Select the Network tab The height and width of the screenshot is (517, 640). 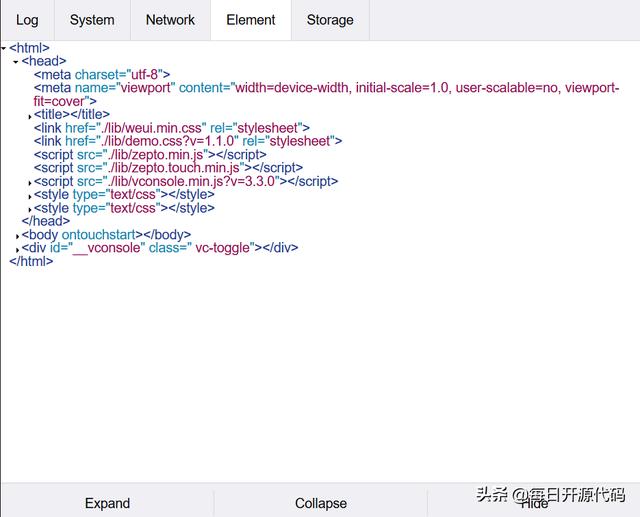(x=170, y=20)
